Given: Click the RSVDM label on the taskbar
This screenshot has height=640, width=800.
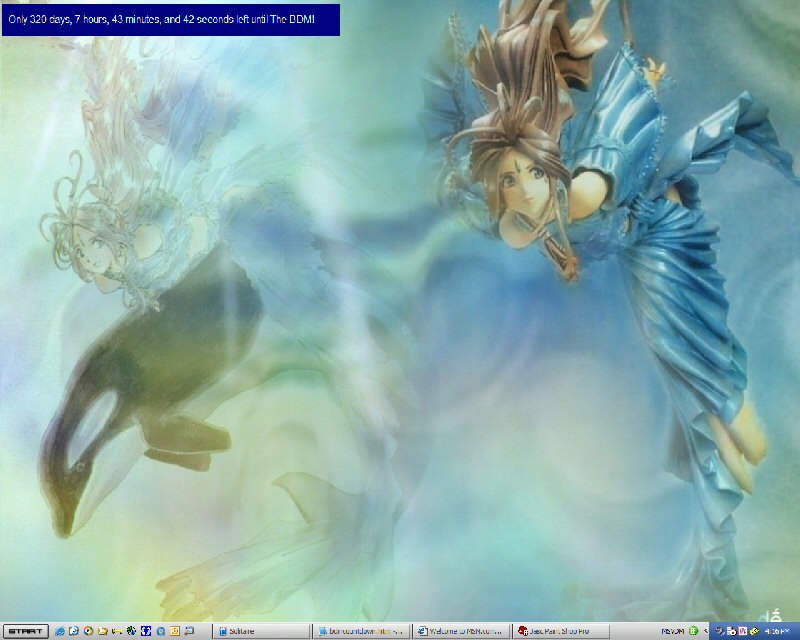Looking at the screenshot, I should tap(672, 631).
